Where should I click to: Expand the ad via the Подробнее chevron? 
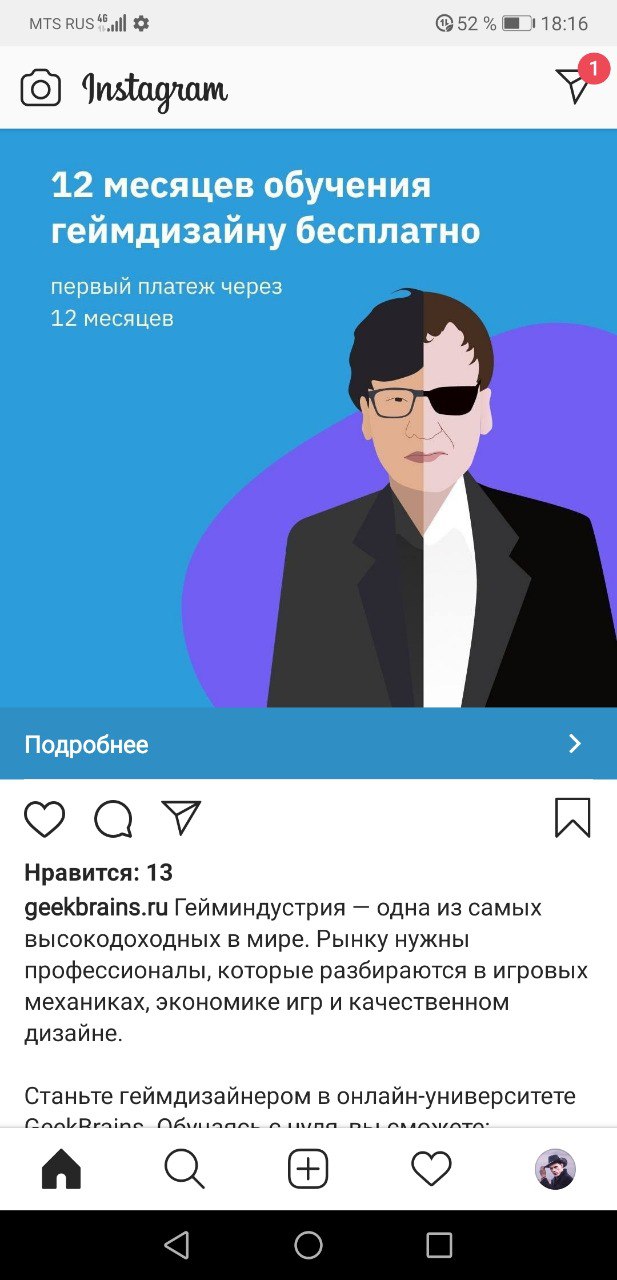tap(575, 743)
